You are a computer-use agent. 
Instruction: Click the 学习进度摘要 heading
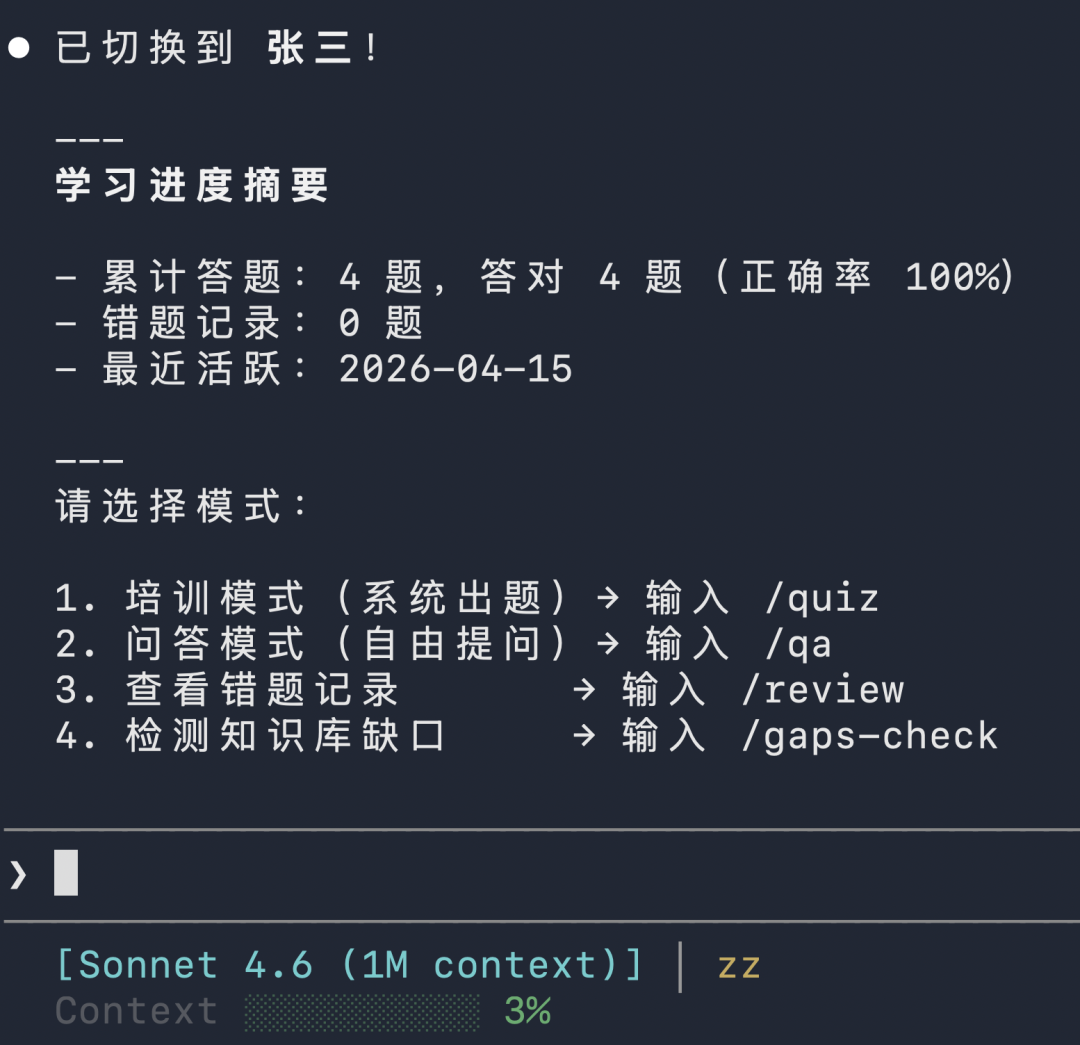tap(192, 185)
